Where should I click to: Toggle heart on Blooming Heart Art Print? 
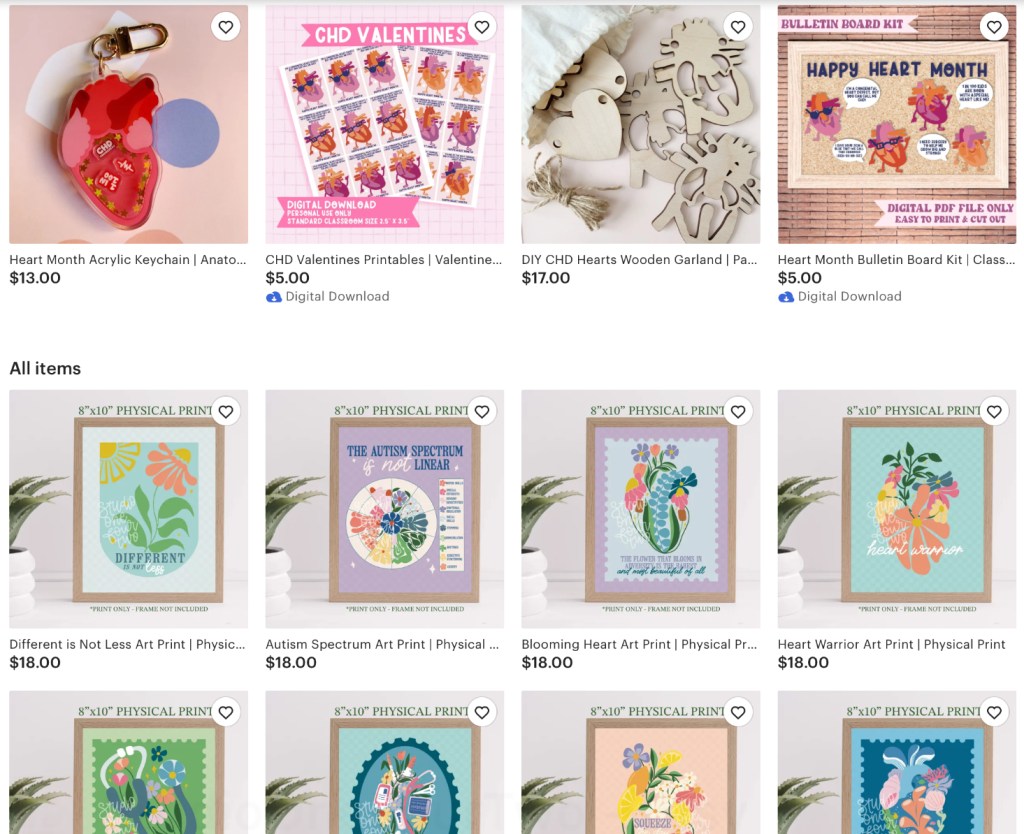738,411
